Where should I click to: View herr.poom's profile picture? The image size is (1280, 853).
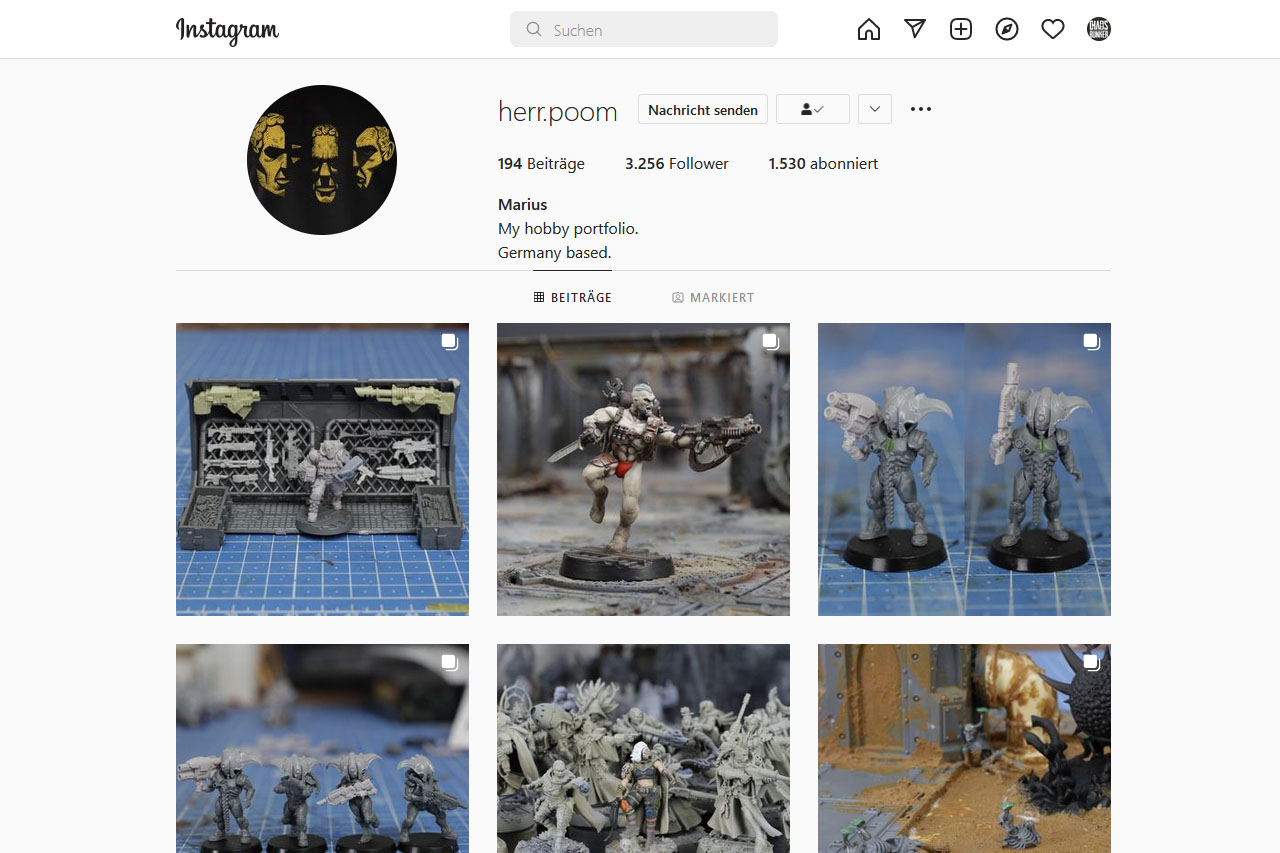[x=322, y=160]
